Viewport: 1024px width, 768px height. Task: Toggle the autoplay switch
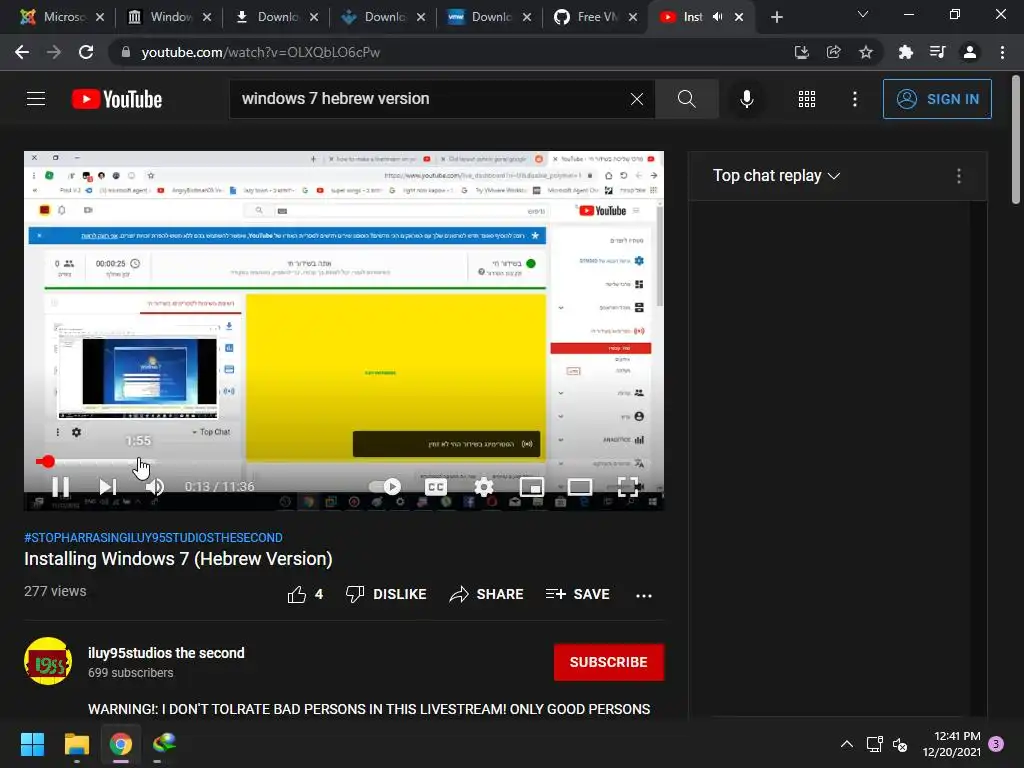point(385,487)
